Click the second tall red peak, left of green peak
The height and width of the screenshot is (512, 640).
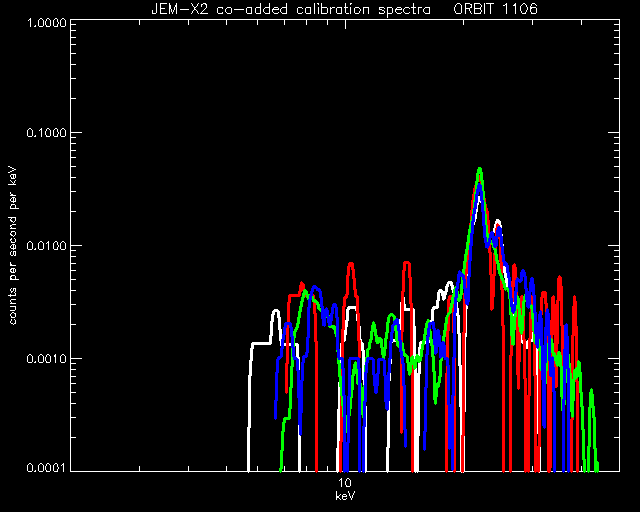[x=406, y=264]
